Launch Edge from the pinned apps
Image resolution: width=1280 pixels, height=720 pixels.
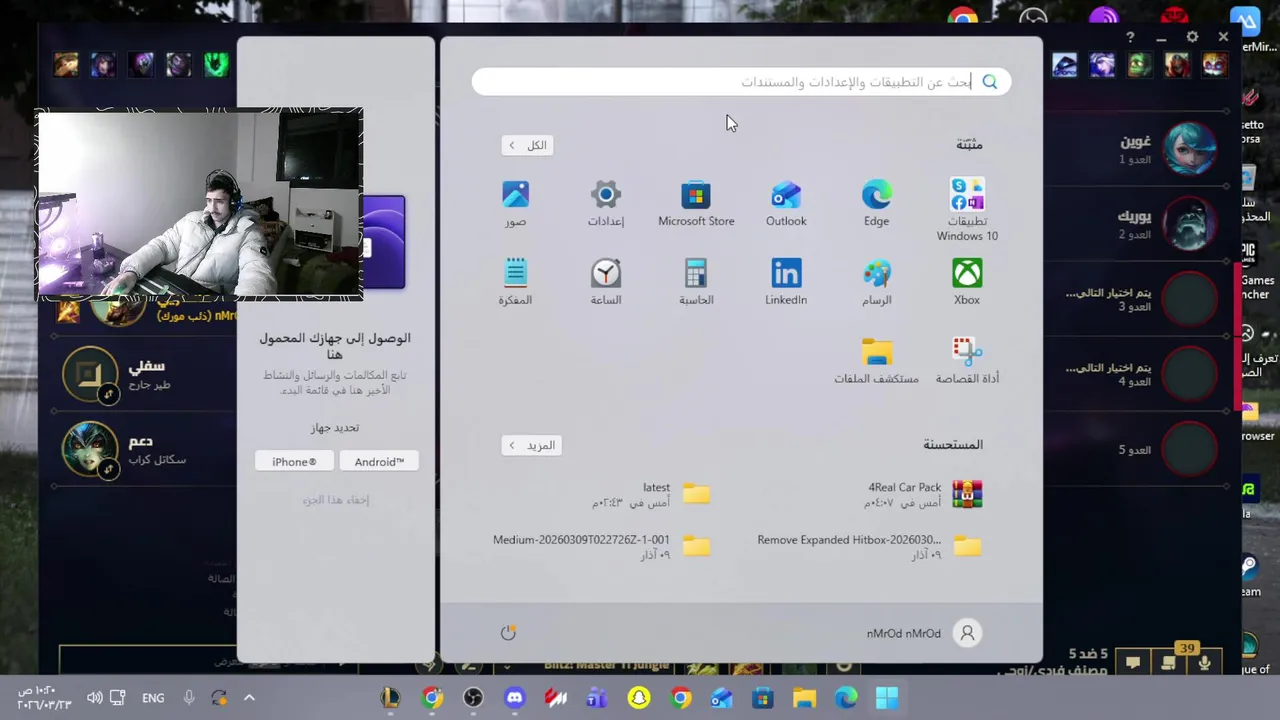pyautogui.click(x=876, y=203)
